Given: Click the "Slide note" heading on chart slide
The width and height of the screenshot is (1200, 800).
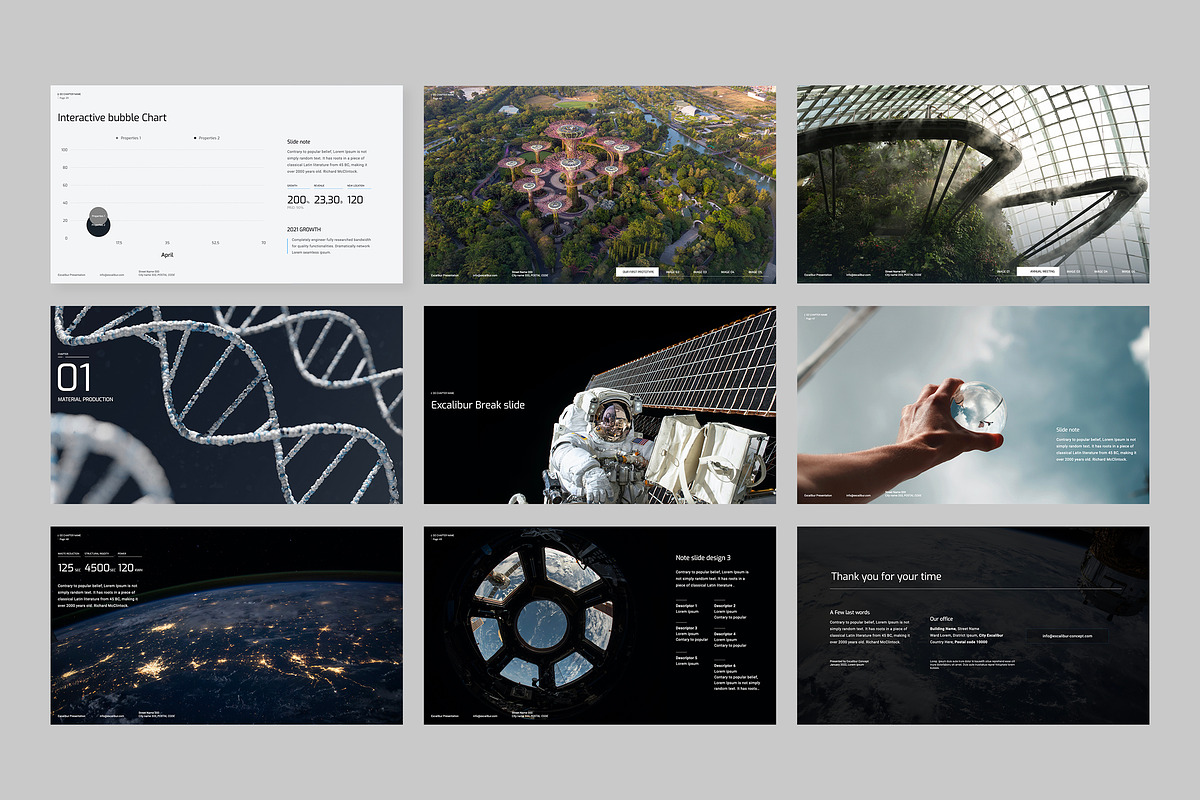Looking at the screenshot, I should pyautogui.click(x=298, y=142).
